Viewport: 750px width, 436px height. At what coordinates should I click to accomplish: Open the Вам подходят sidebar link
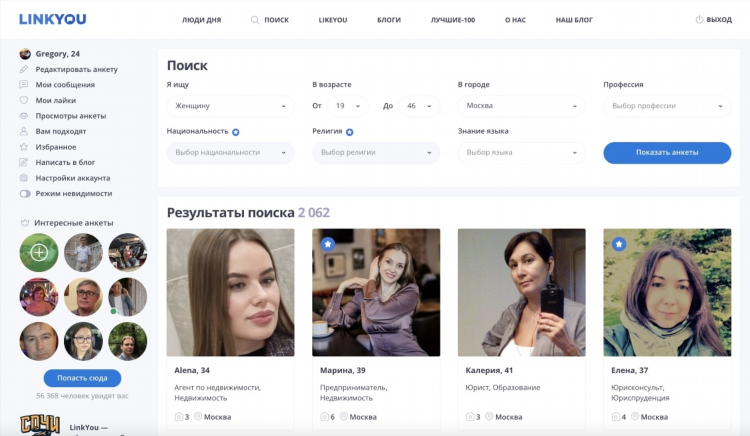61,131
